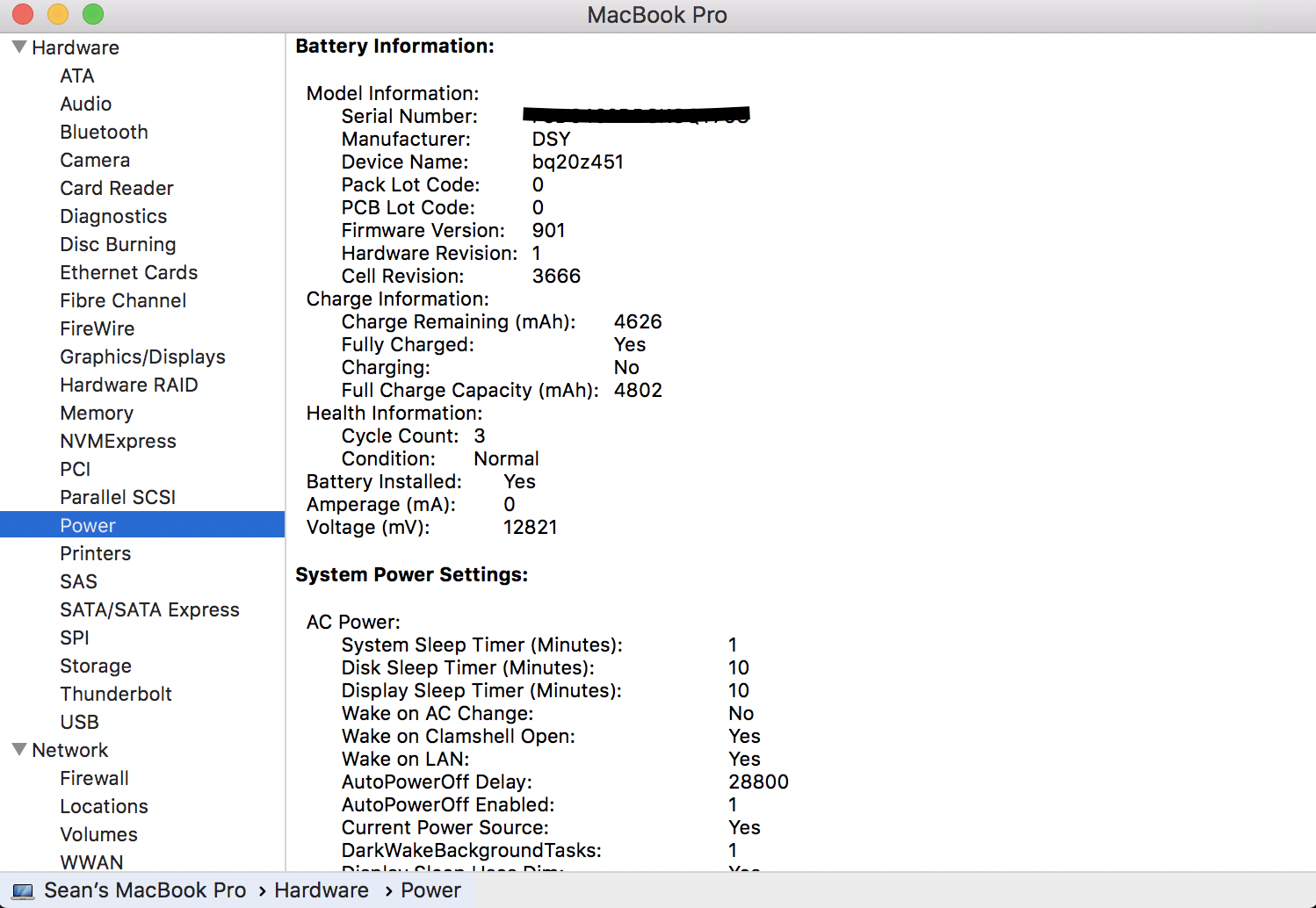Screen dimensions: 1316x908
Task: Click Hardware in the path bar
Action: click(x=322, y=890)
